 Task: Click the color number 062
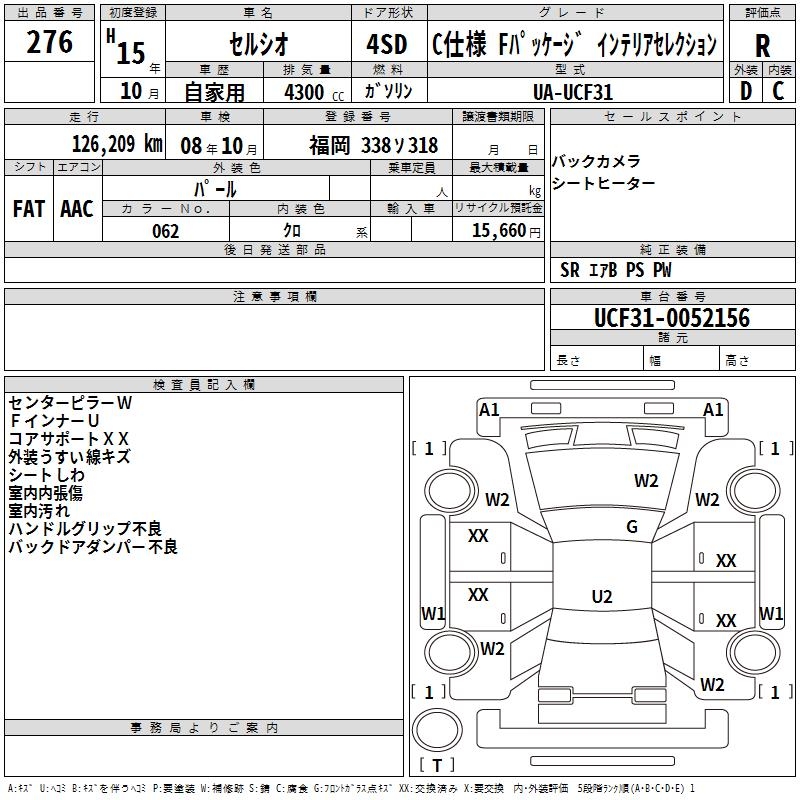pos(166,231)
